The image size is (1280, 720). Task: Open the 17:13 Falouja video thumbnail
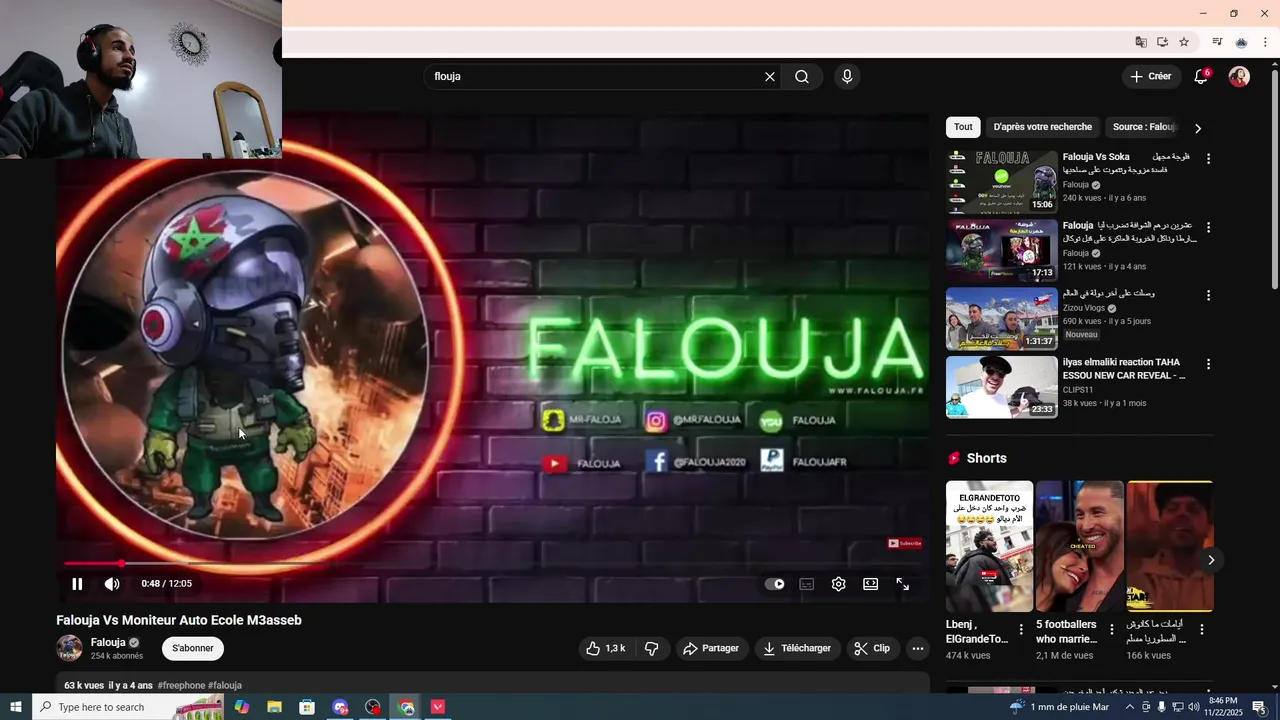(x=1001, y=250)
